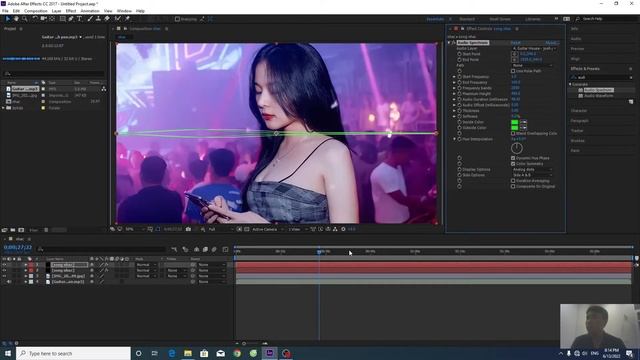Screen dimensions: 640x360
Task: Open Adobe After Effects in the taskbar
Action: [269, 353]
